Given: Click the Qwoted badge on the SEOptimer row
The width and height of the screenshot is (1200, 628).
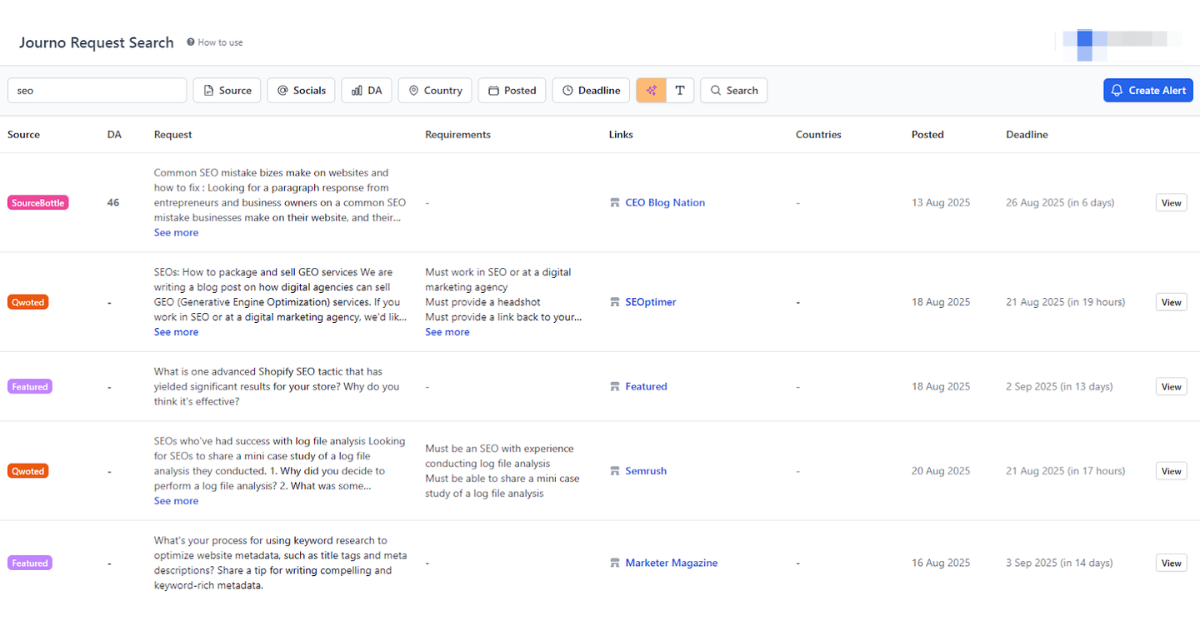Looking at the screenshot, I should click(29, 302).
